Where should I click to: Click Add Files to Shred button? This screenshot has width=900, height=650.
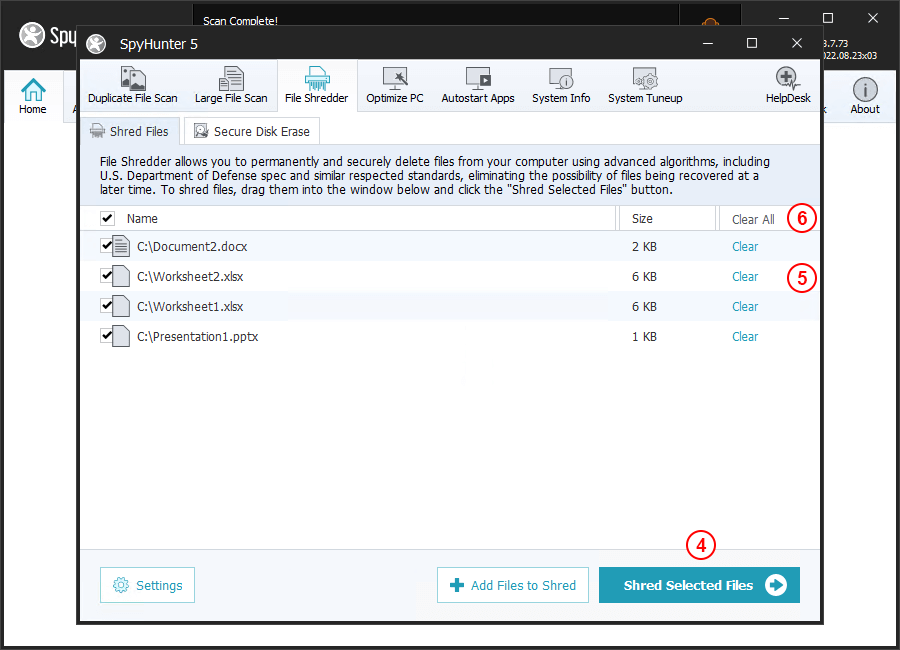pos(513,585)
